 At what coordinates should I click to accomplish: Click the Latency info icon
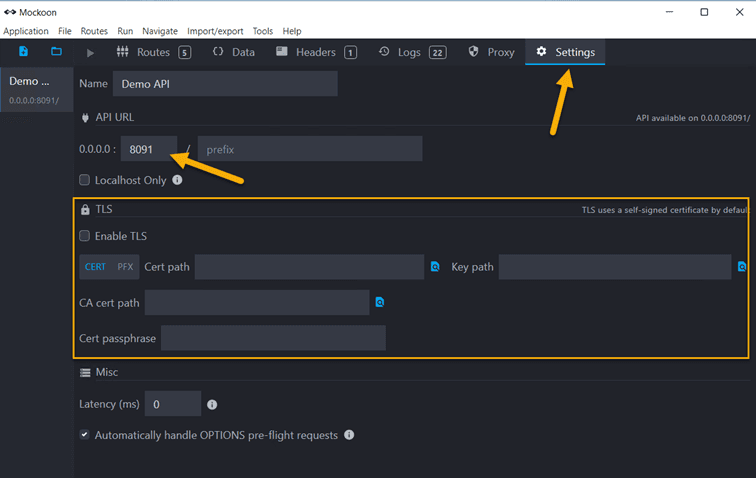click(x=212, y=405)
